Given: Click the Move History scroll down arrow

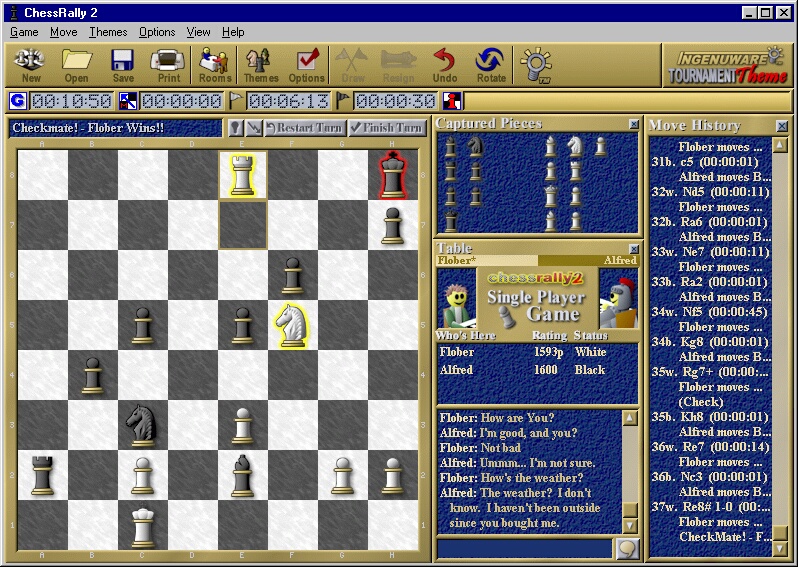Looking at the screenshot, I should coord(780,549).
